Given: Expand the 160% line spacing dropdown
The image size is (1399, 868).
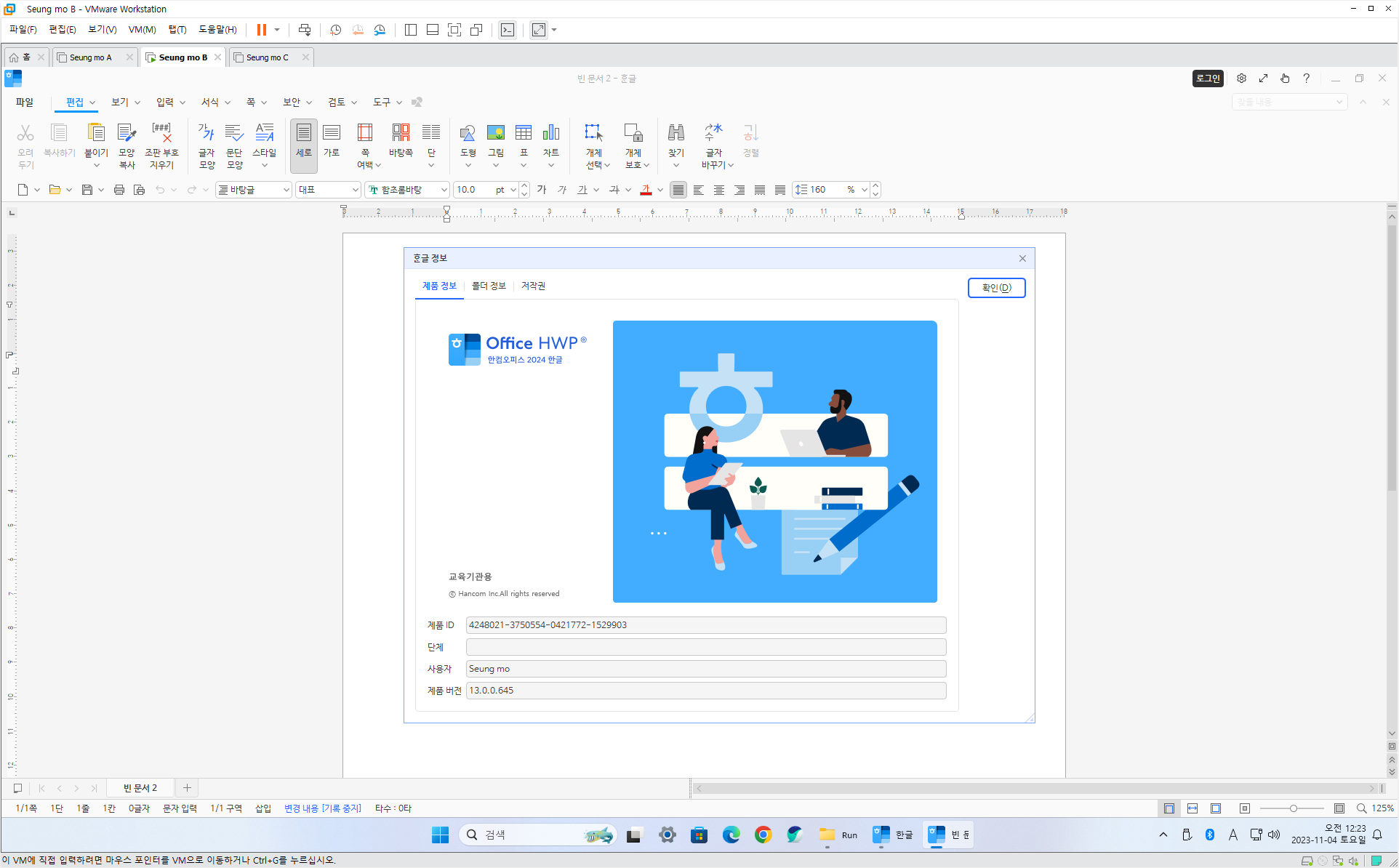Looking at the screenshot, I should (x=864, y=190).
